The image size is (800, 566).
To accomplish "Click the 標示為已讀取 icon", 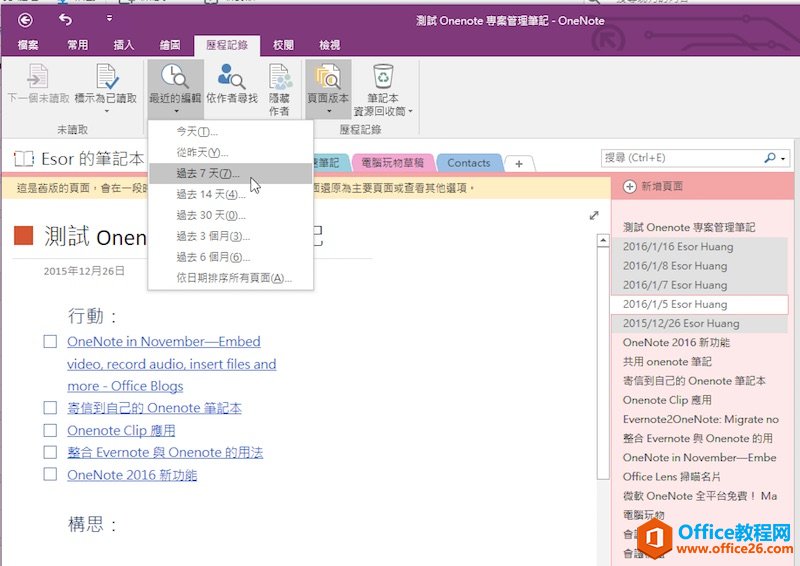I will pos(107,76).
